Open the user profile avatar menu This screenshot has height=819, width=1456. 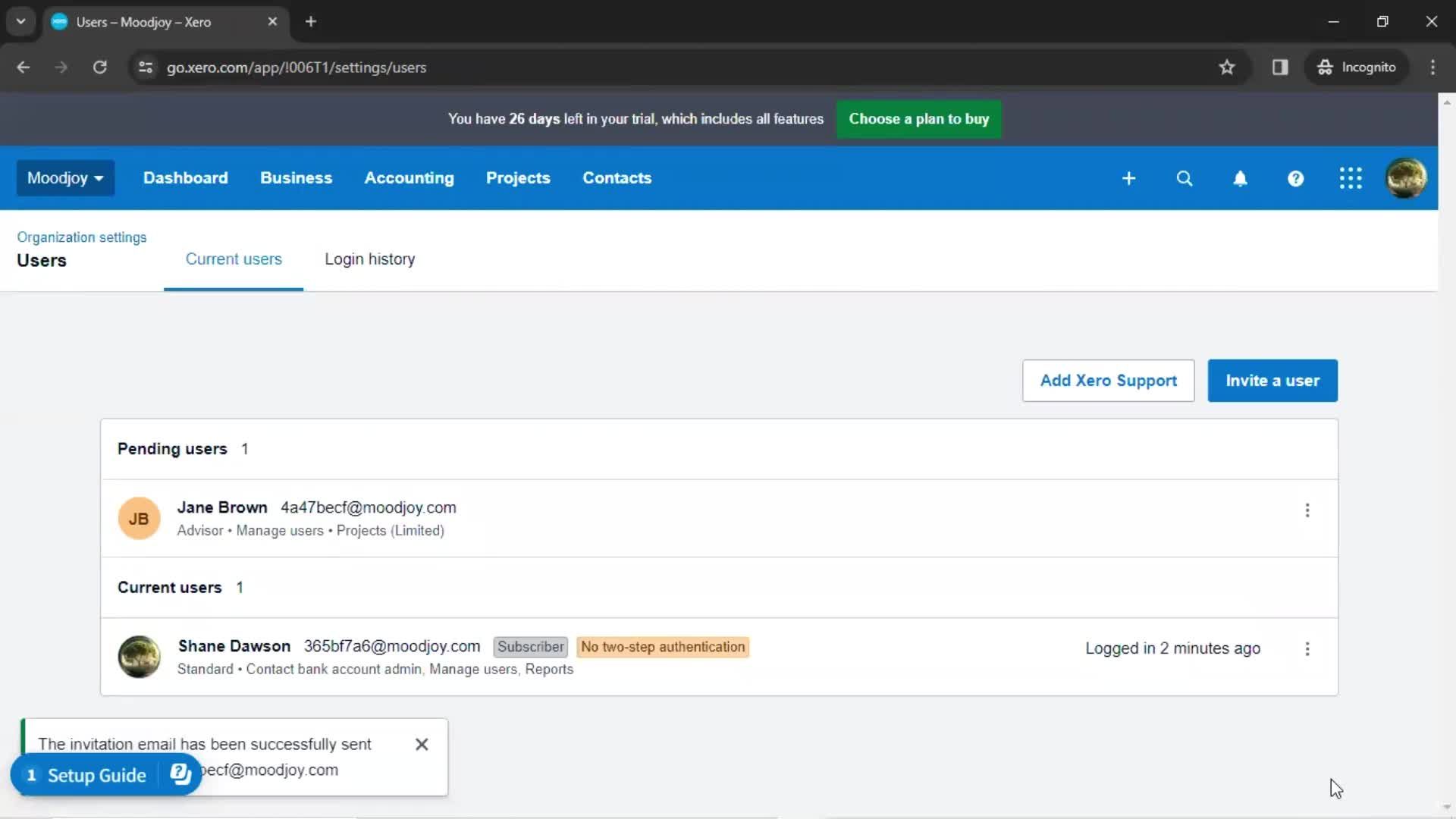tap(1406, 178)
